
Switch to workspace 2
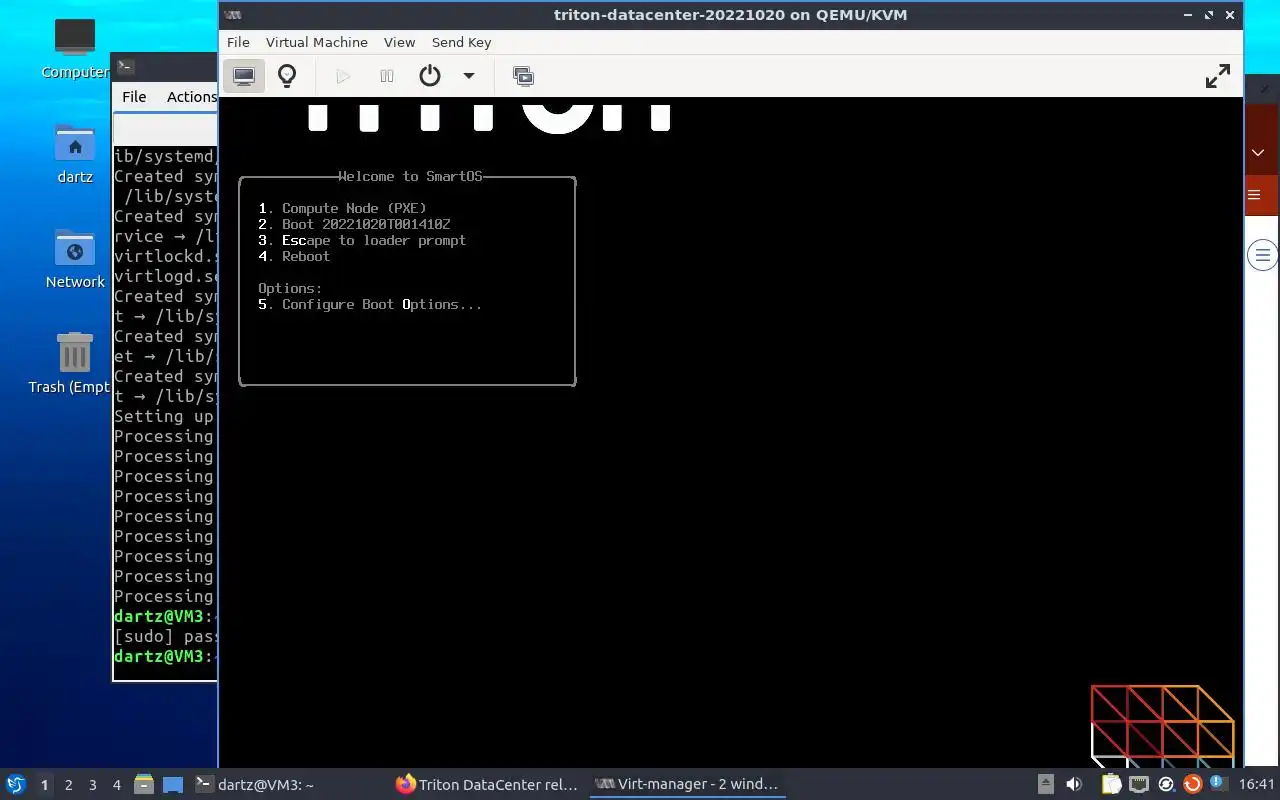[x=69, y=785]
